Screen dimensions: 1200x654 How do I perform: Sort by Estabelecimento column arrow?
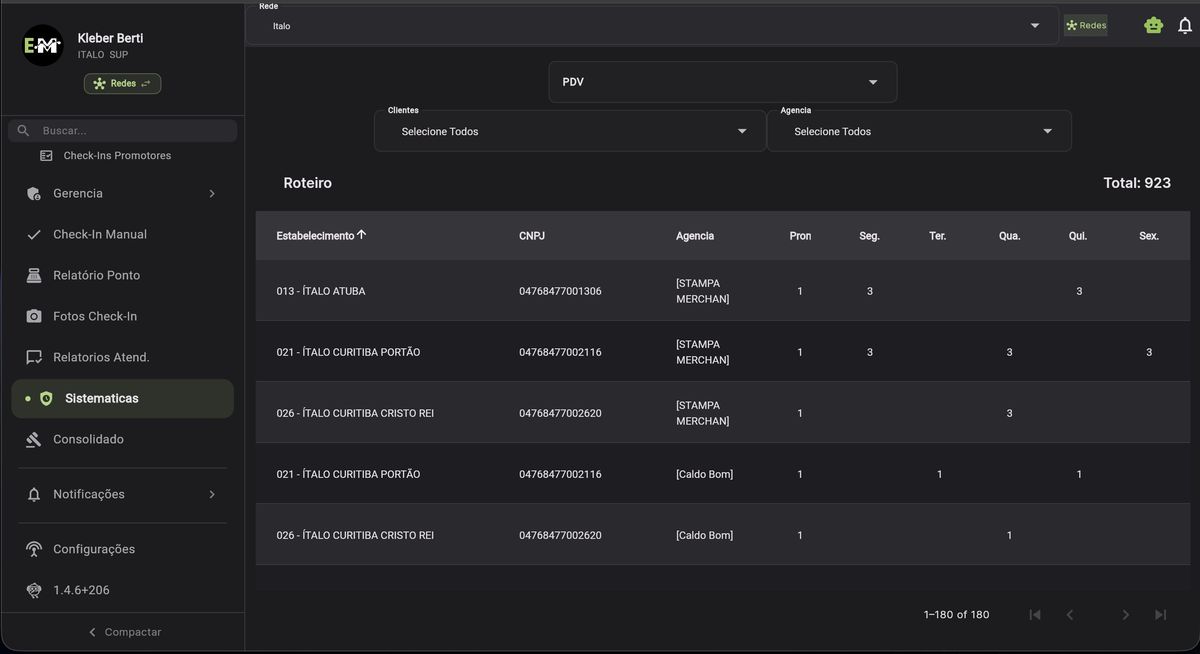tap(362, 235)
